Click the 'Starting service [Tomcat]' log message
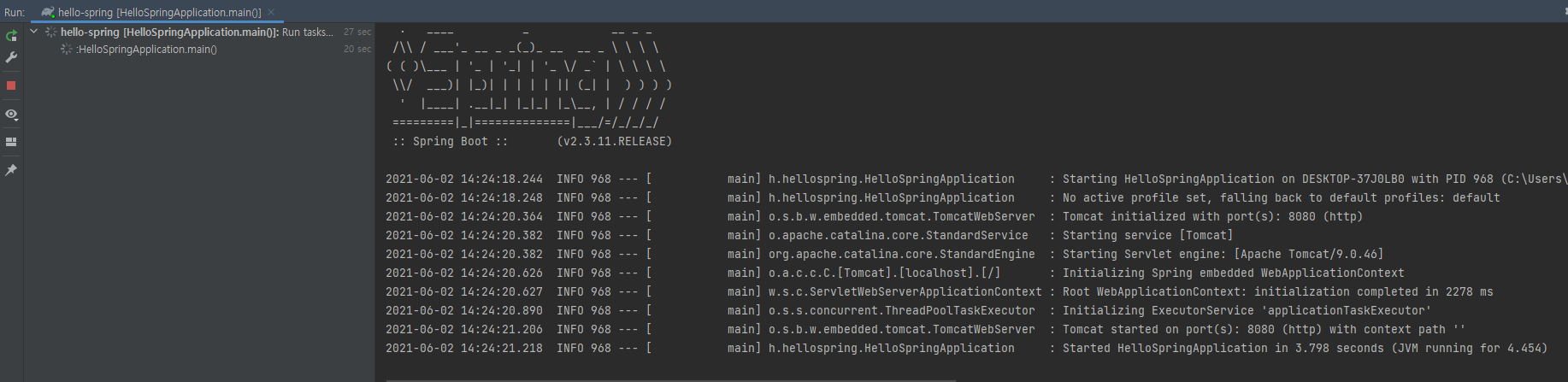 pyautogui.click(x=1148, y=236)
